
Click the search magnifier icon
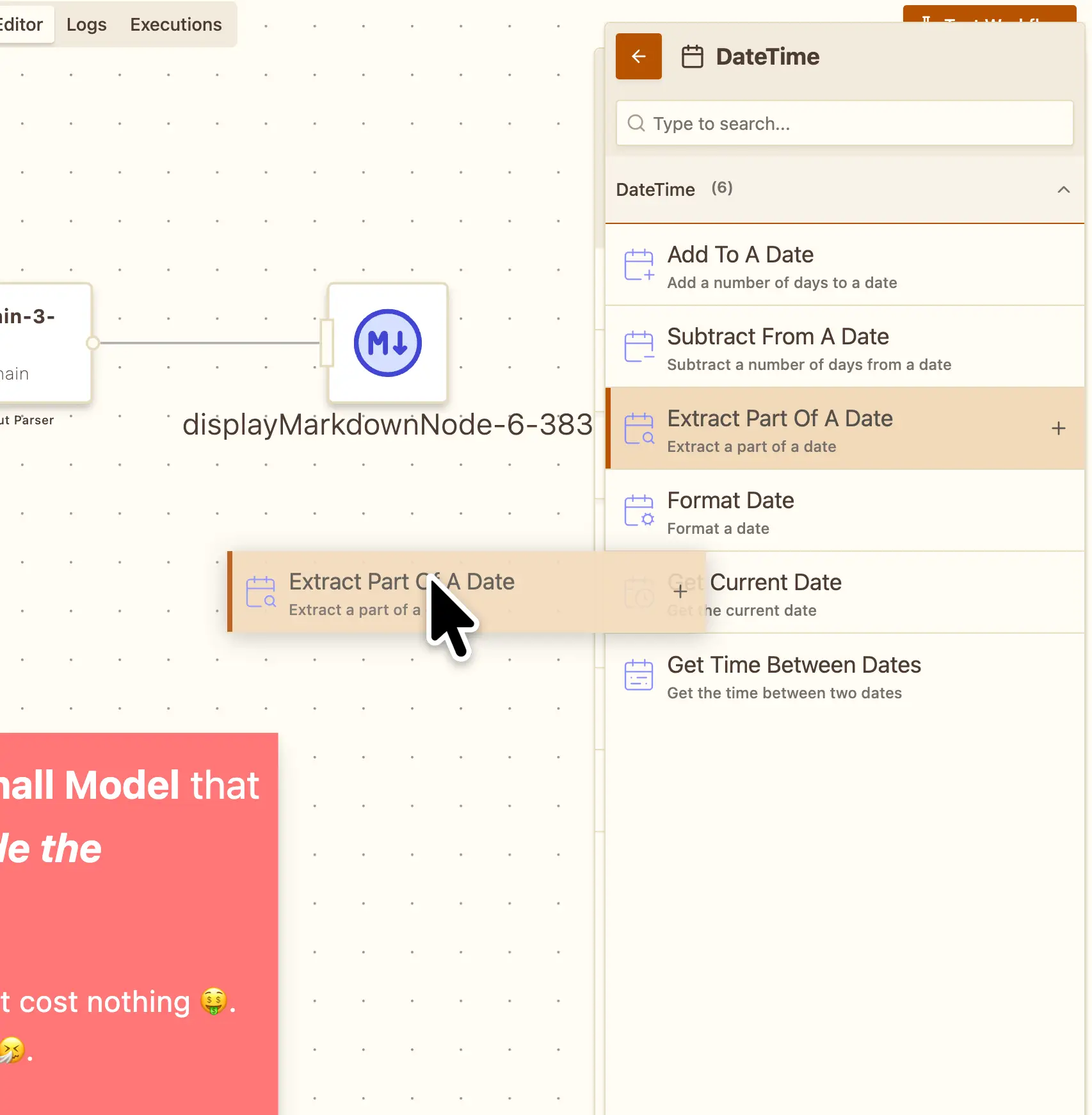click(636, 123)
